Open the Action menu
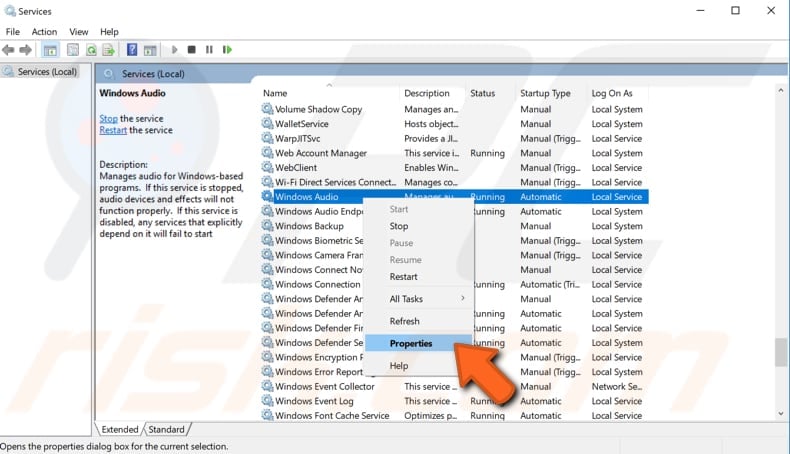This screenshot has width=790, height=454. tap(44, 32)
